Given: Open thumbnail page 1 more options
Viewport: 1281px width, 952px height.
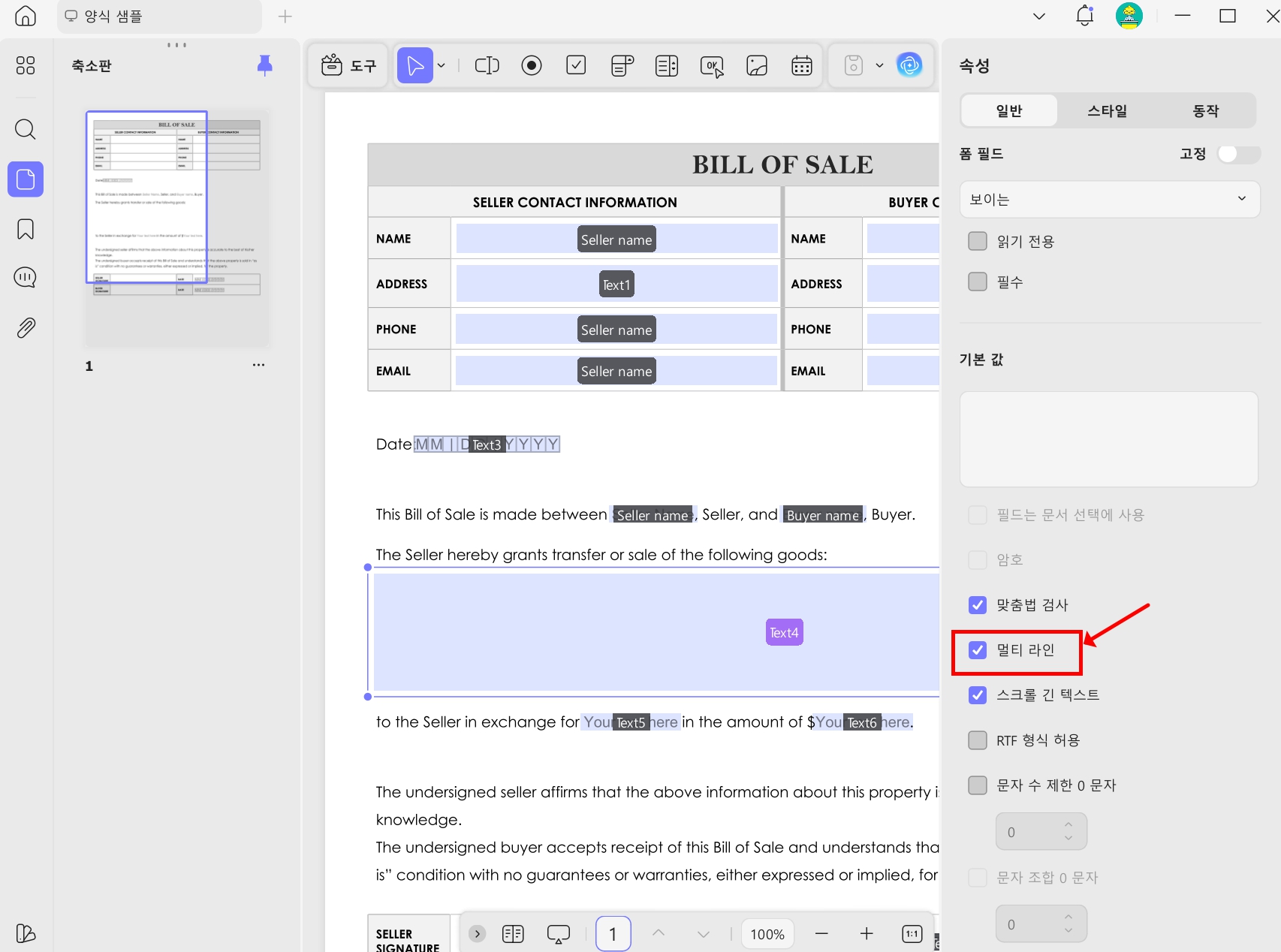Looking at the screenshot, I should click(x=258, y=365).
